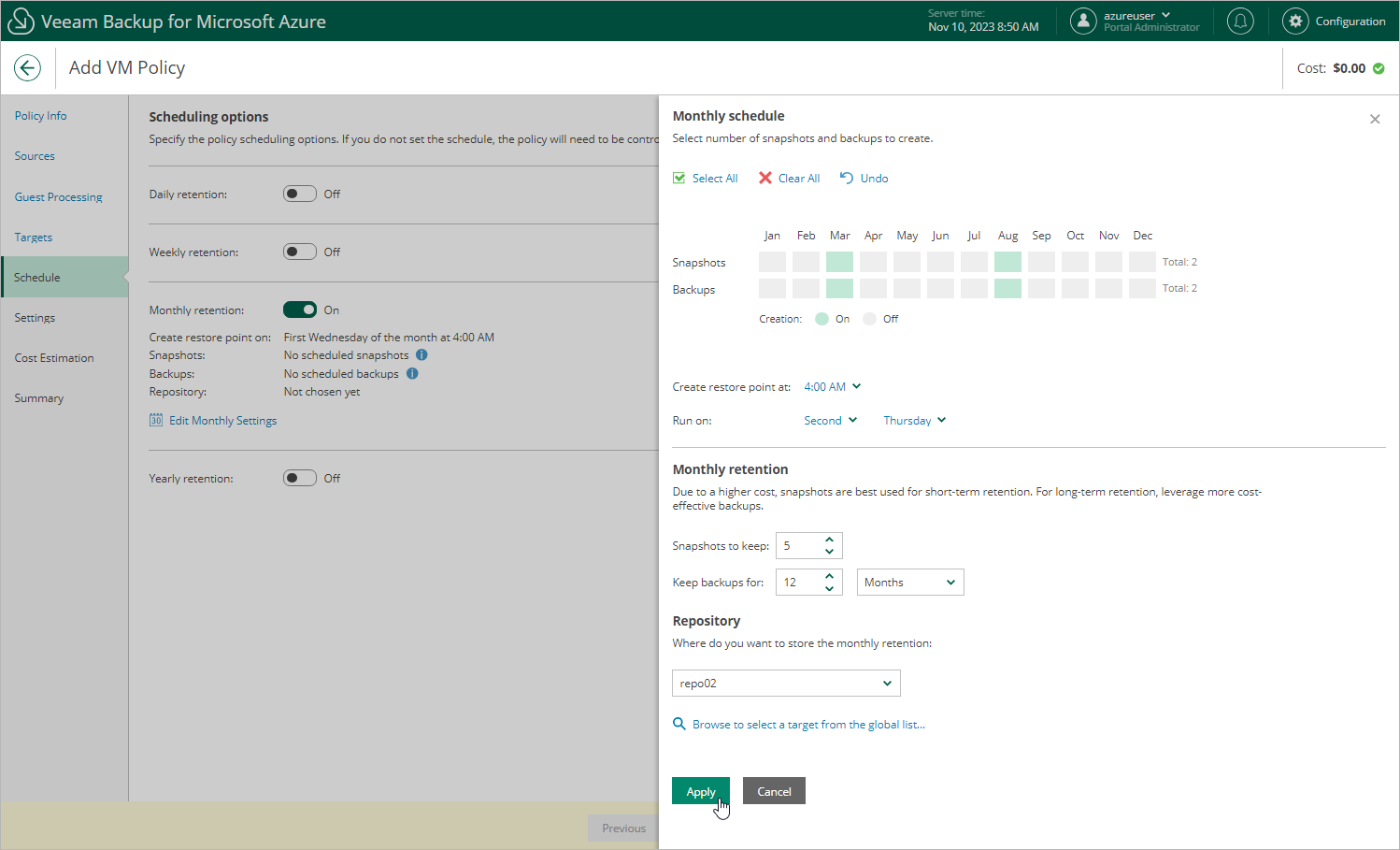The width and height of the screenshot is (1400, 850).
Task: Toggle the March snapshots cell
Action: click(x=839, y=262)
